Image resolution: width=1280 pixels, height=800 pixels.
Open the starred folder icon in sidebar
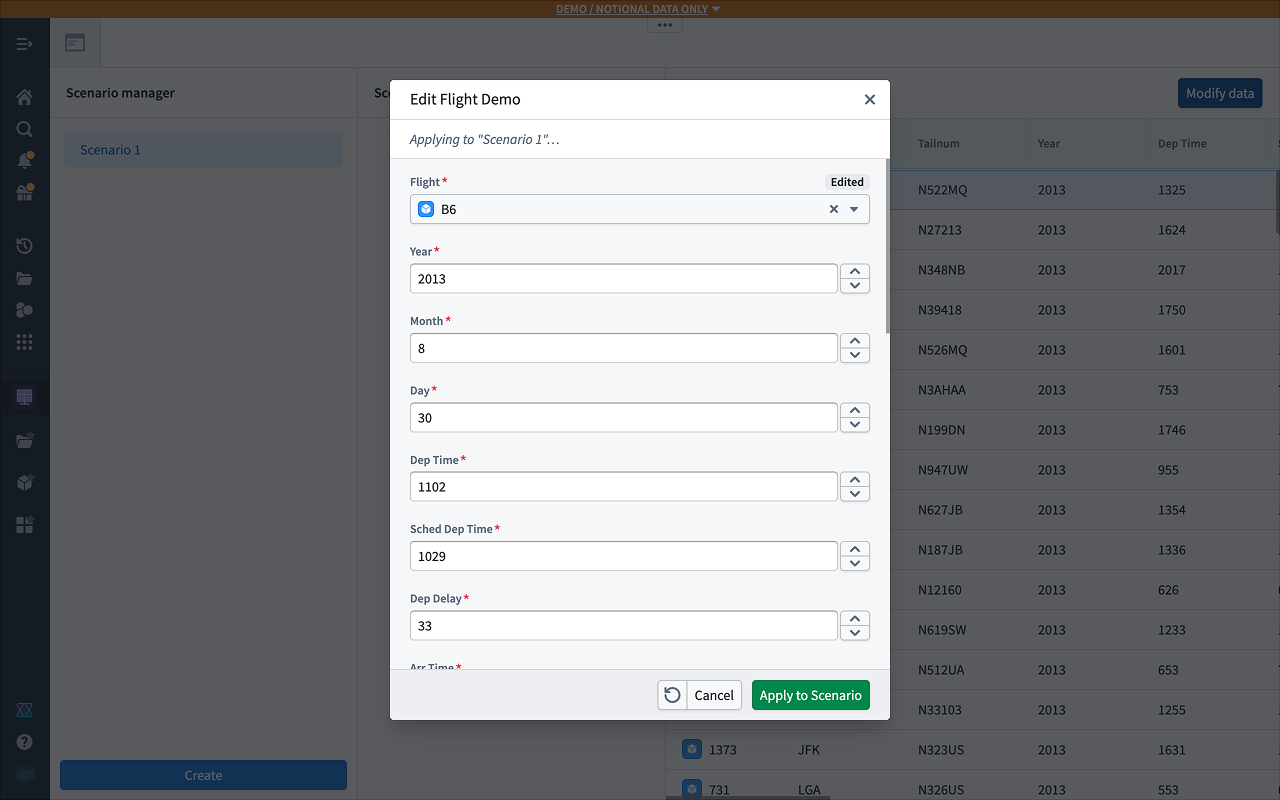[24, 440]
